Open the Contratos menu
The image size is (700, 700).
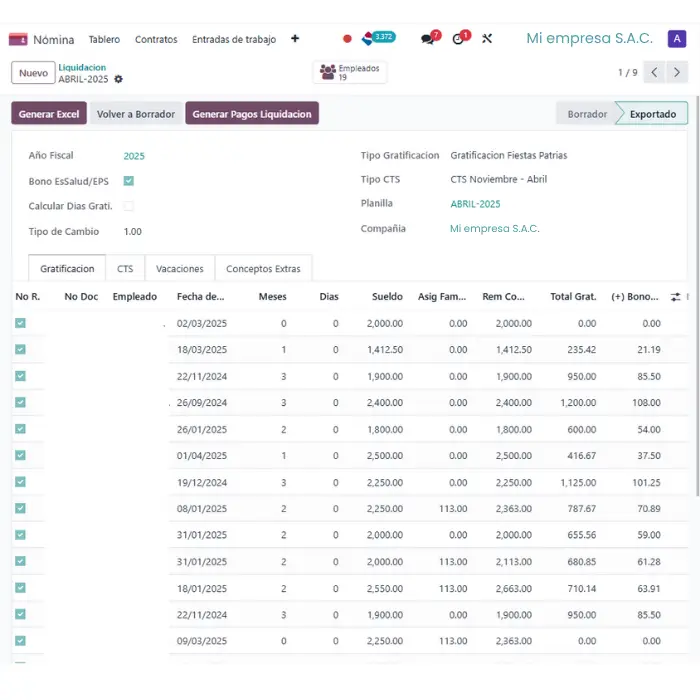(156, 39)
